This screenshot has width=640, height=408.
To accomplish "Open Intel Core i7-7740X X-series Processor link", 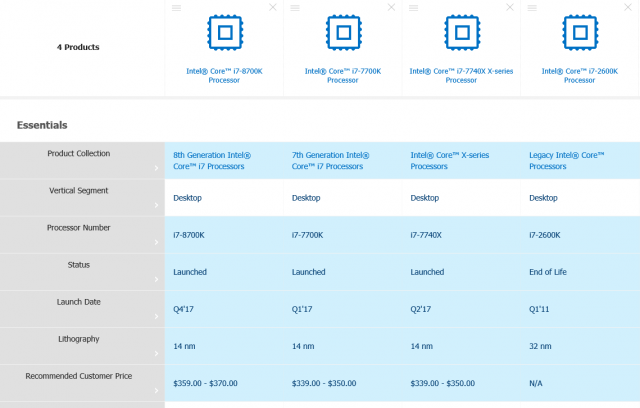I will (x=461, y=75).
